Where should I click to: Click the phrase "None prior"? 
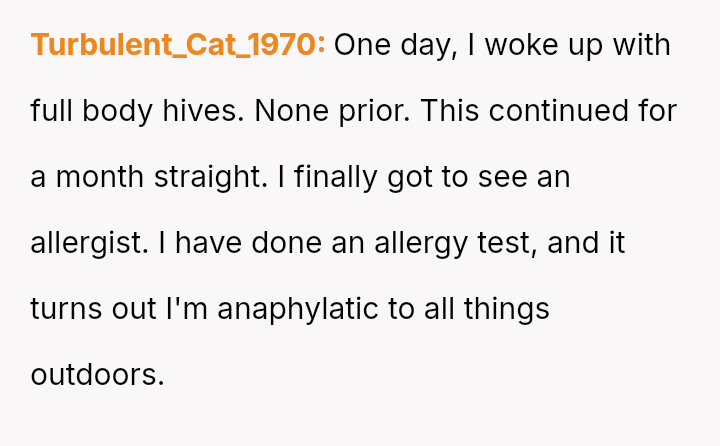coord(332,111)
